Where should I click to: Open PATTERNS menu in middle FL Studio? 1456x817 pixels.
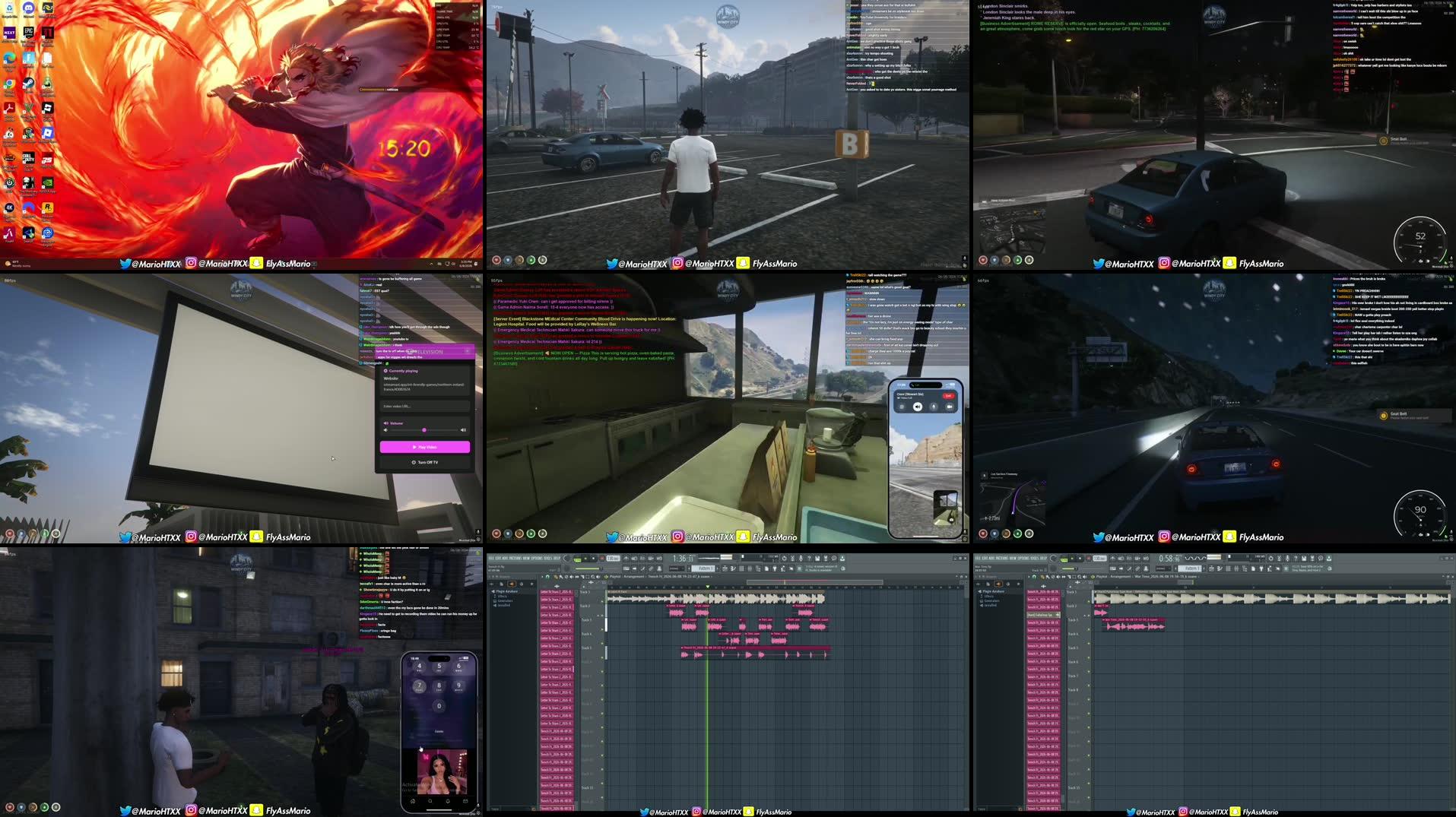(x=515, y=558)
